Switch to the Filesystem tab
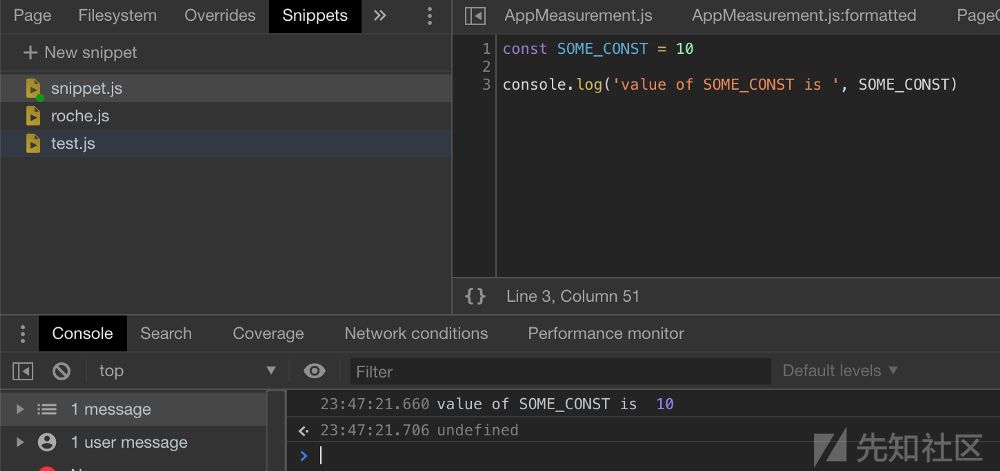 pyautogui.click(x=117, y=16)
